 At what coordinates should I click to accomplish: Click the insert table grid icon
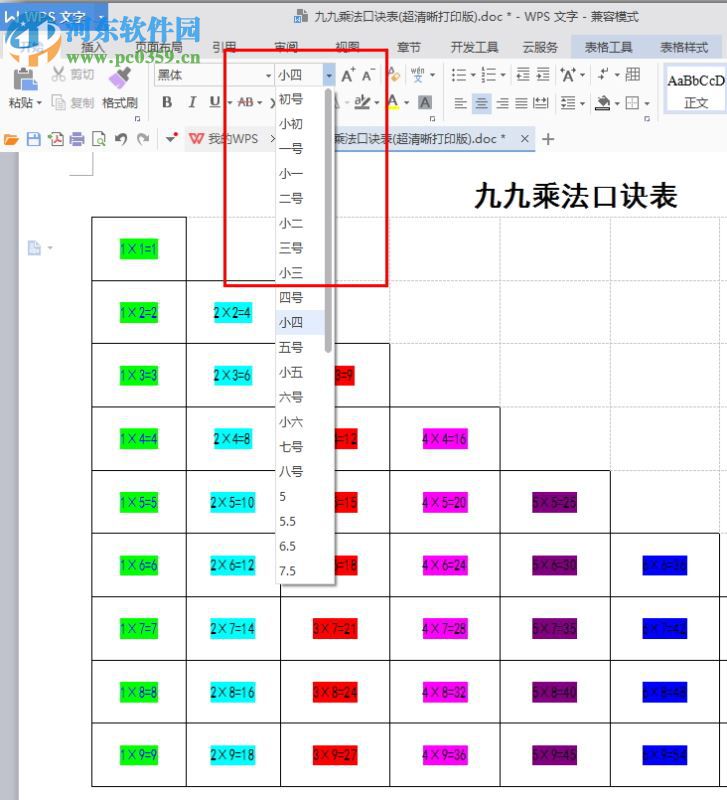click(x=633, y=74)
